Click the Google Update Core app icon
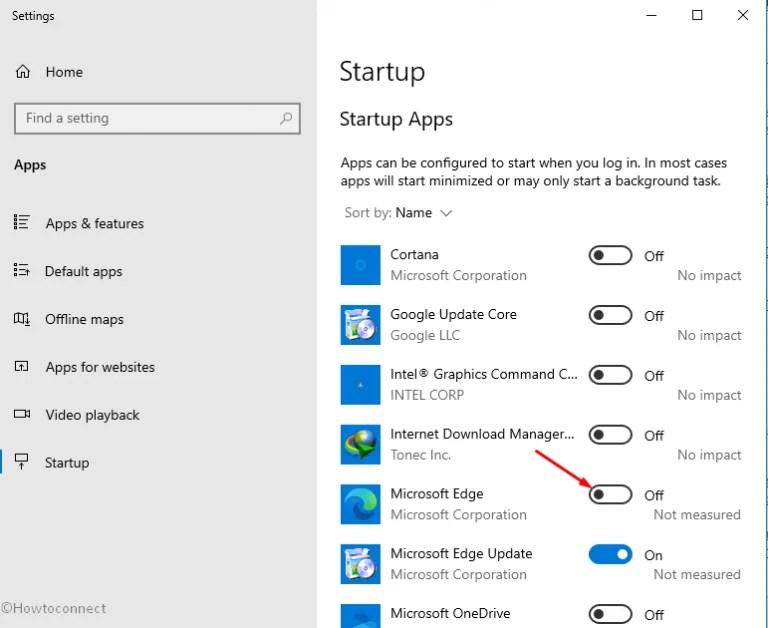 tap(360, 325)
